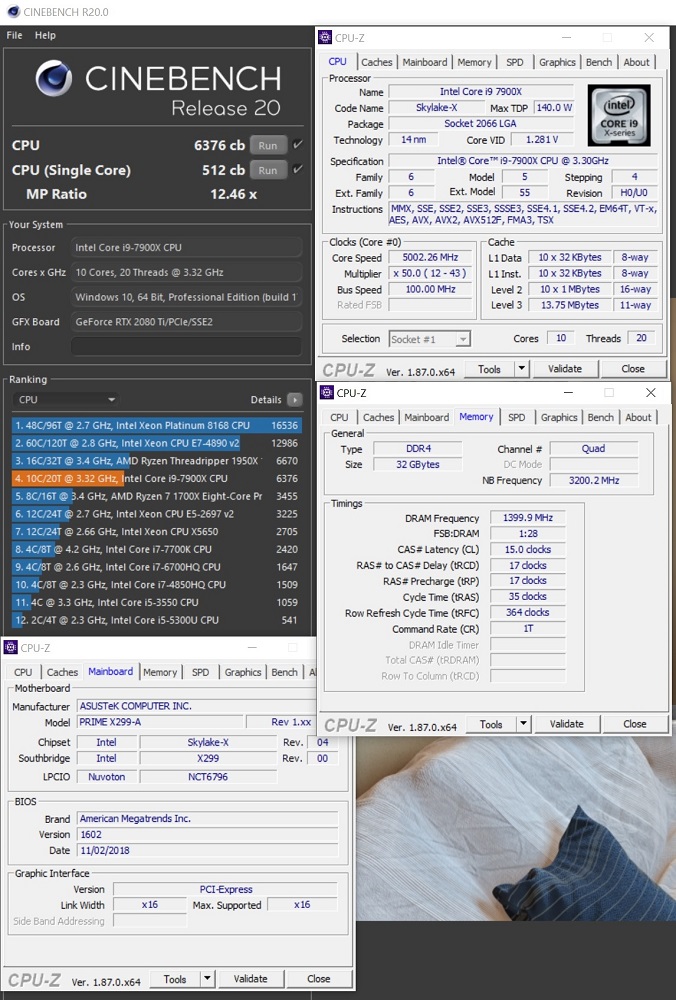
Task: Click the DRAM Frequency value 1399.9 MHz
Action: pos(527,518)
